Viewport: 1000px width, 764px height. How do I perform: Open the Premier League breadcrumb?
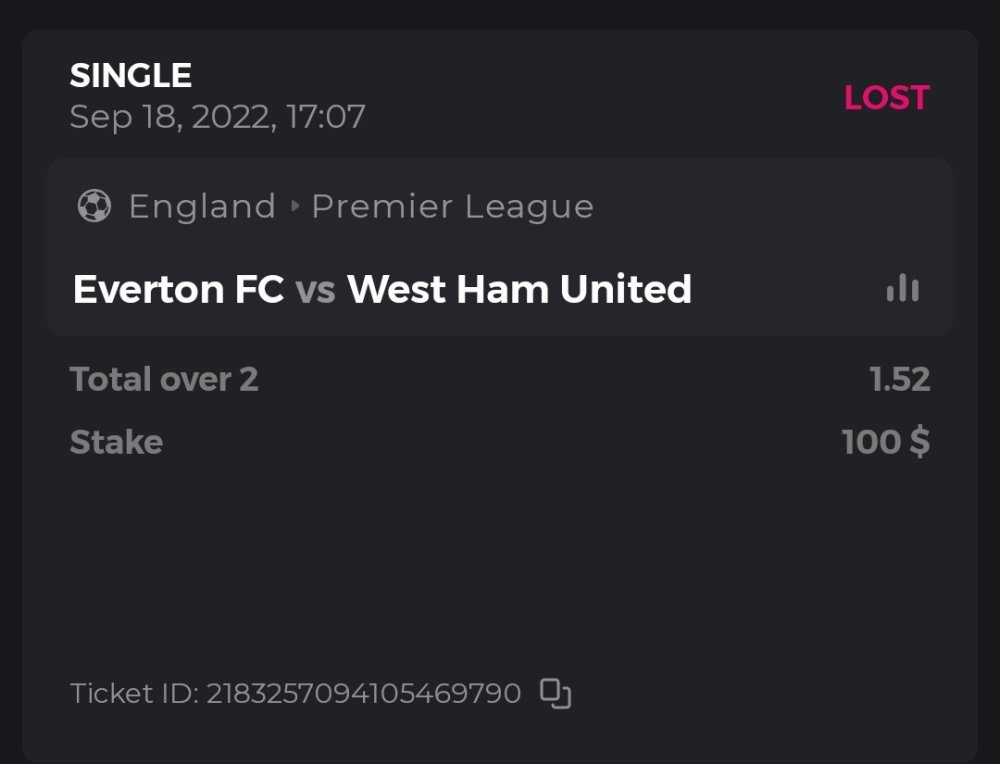pyautogui.click(x=452, y=207)
